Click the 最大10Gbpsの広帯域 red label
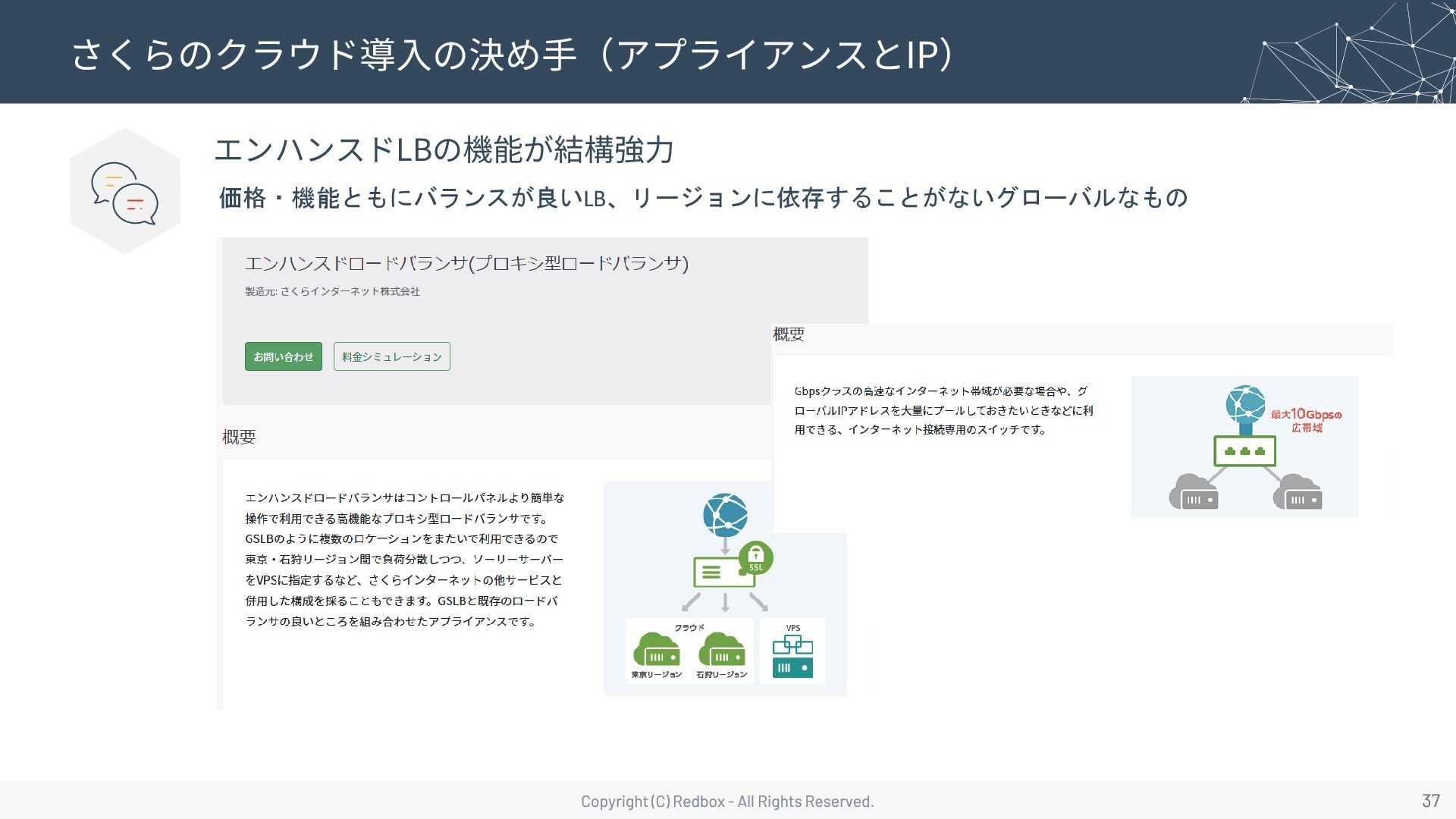 pos(1307,421)
